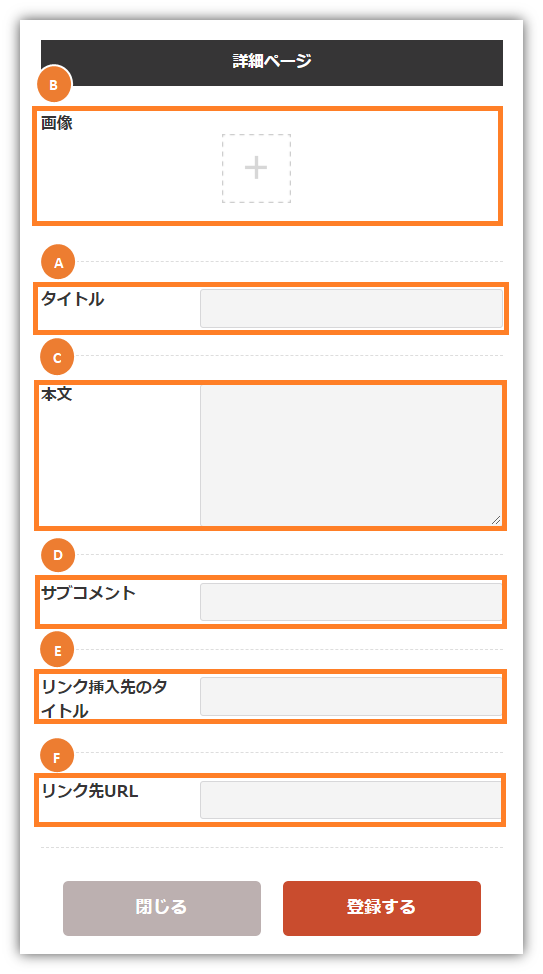Select the リンク挿入先のタイトル input field

[x=351, y=696]
